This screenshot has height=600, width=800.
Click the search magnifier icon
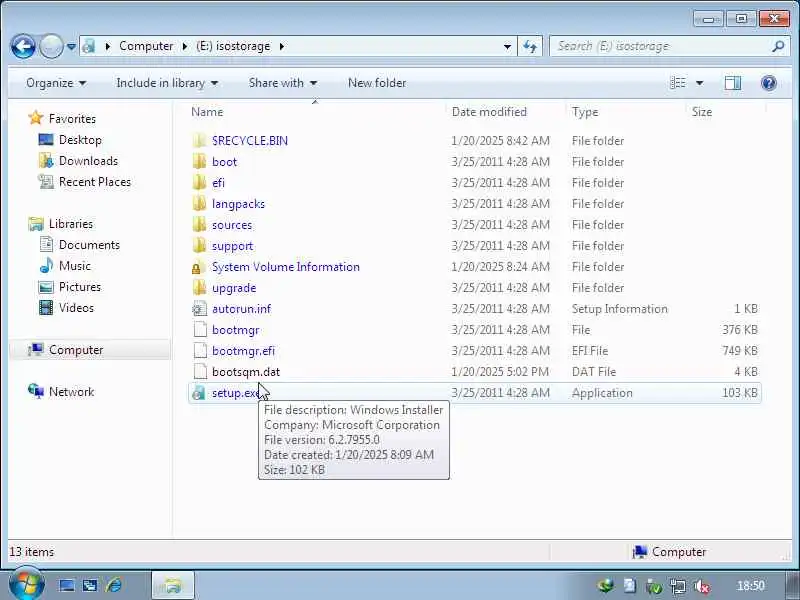coord(778,46)
